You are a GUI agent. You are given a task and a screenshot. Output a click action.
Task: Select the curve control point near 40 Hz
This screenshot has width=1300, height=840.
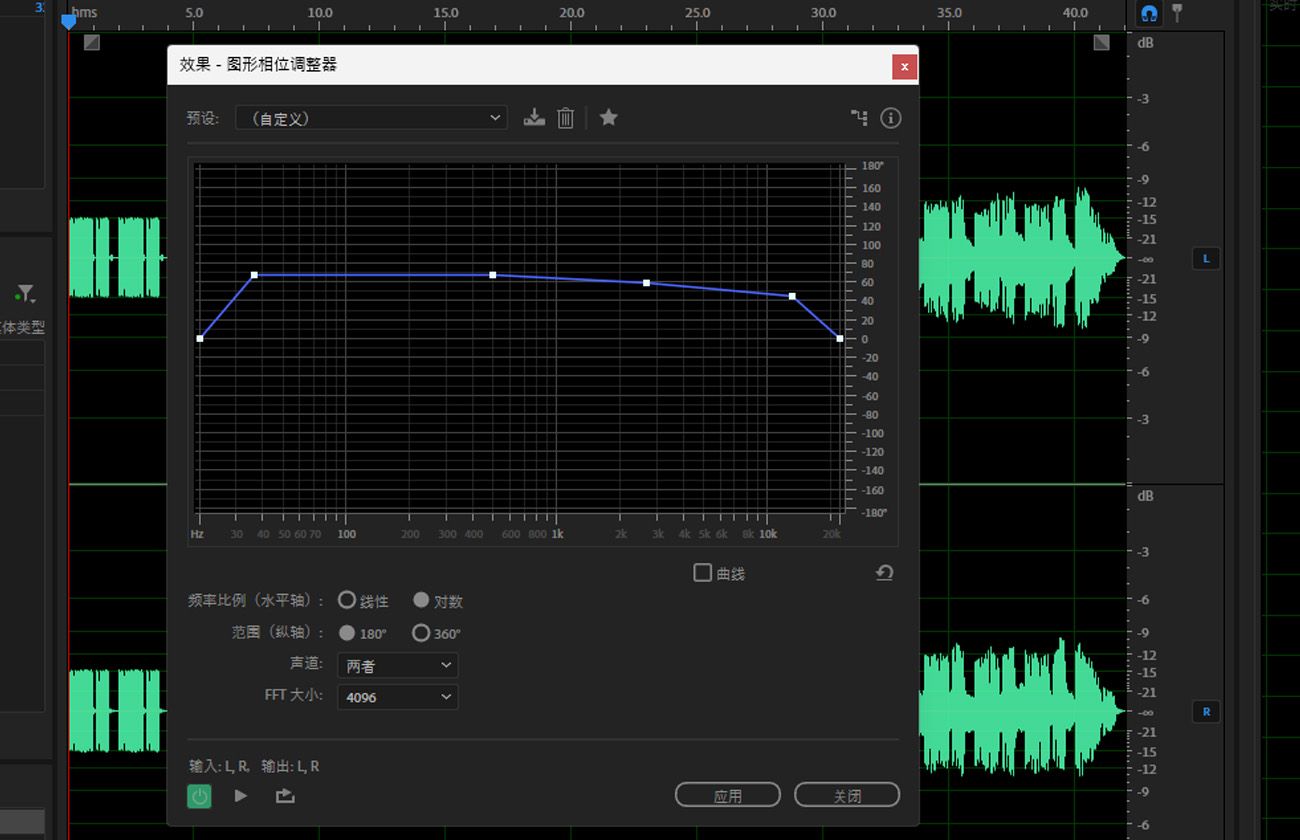254,275
